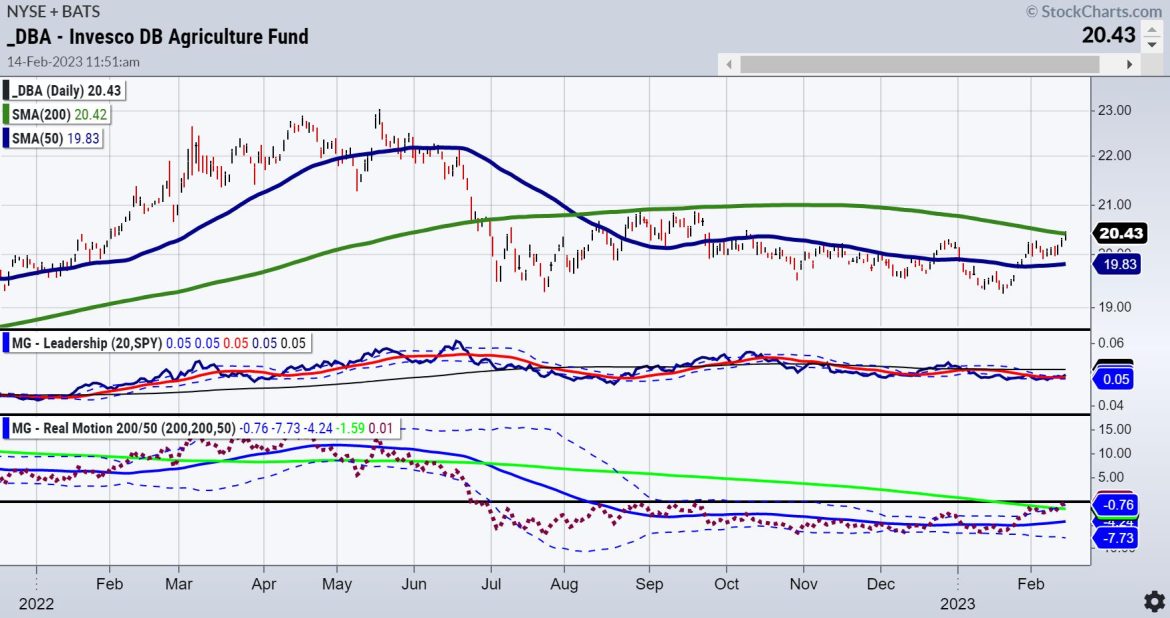1170x618 pixels.
Task: Click the 0.05 Leadership value flag
Action: [1118, 379]
